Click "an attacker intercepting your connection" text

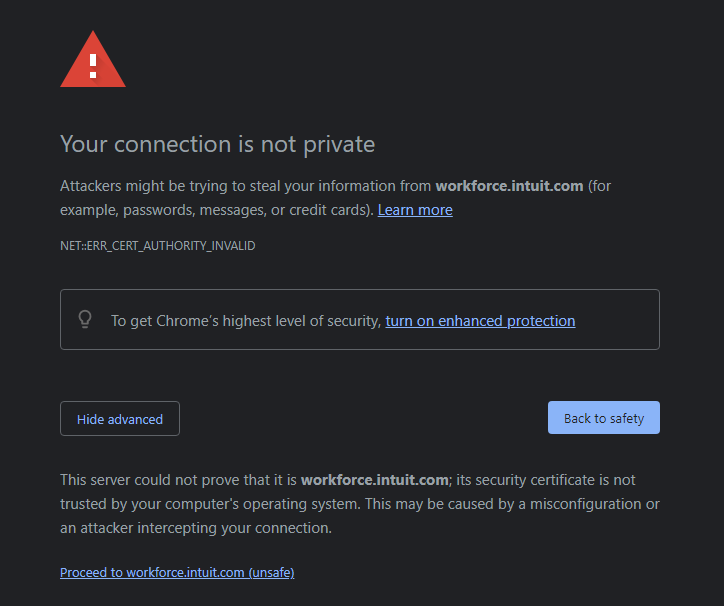point(195,528)
